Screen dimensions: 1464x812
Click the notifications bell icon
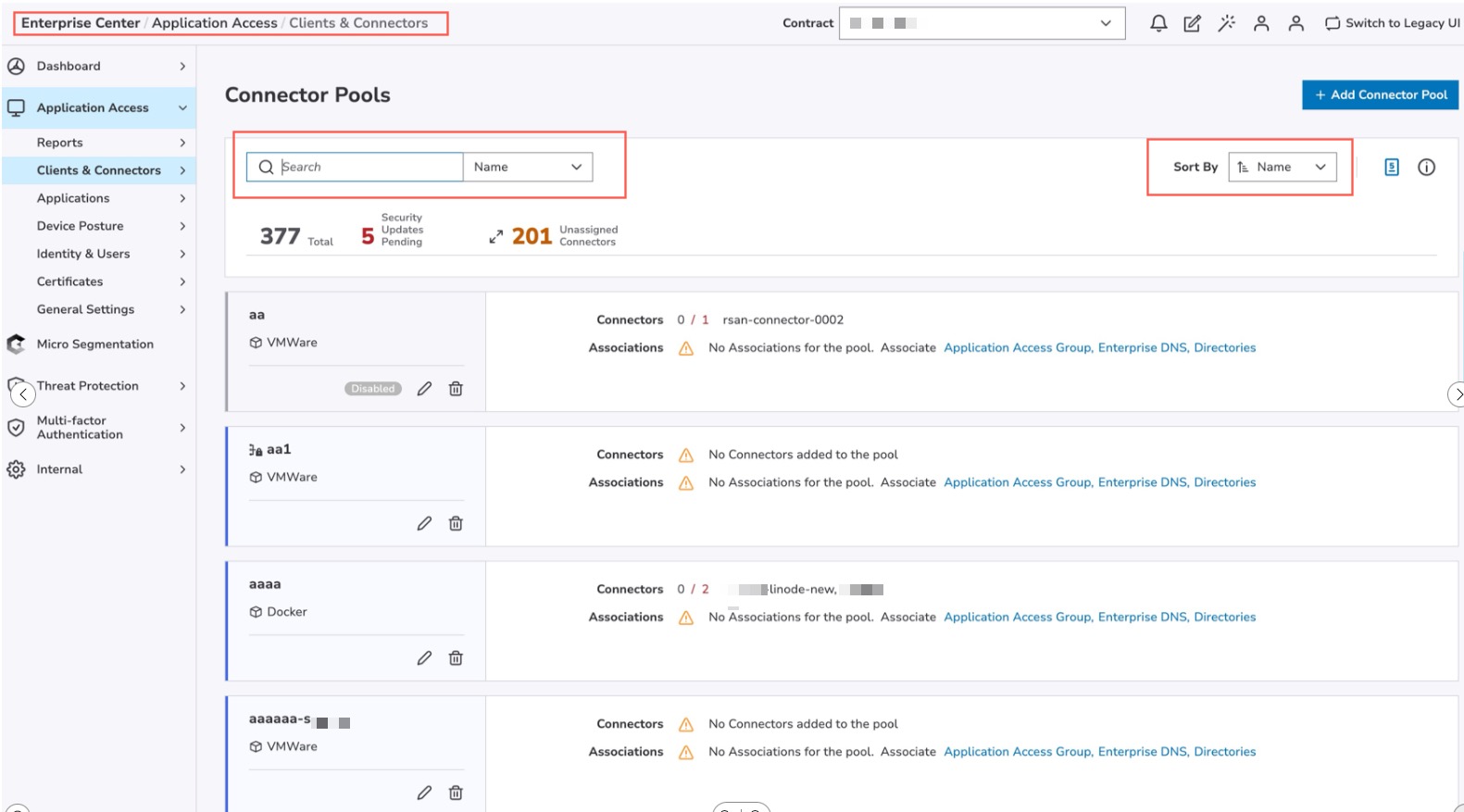1157,23
